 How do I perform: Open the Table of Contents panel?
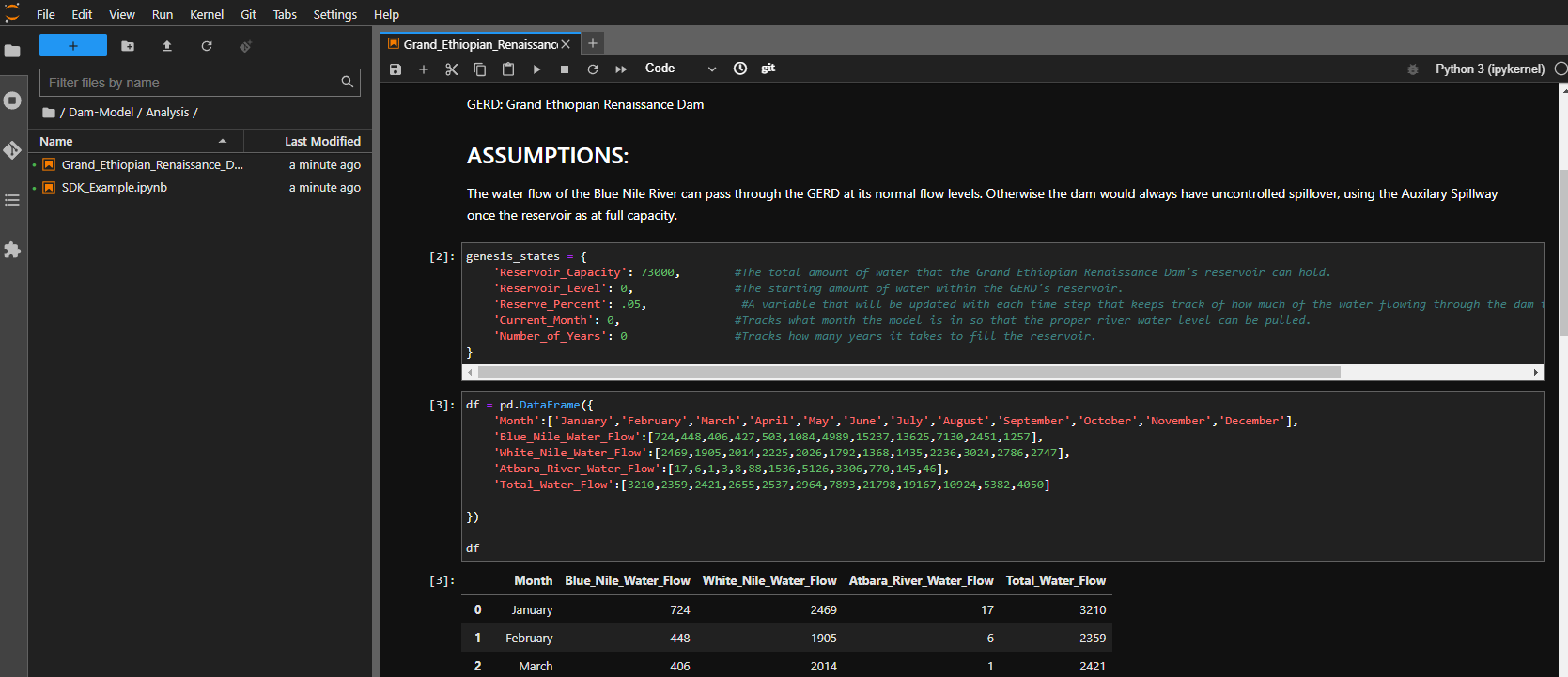(x=12, y=200)
